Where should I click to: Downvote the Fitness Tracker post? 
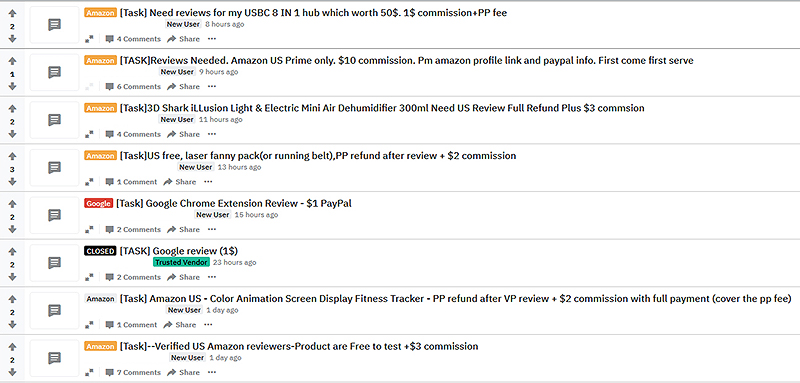coord(13,324)
